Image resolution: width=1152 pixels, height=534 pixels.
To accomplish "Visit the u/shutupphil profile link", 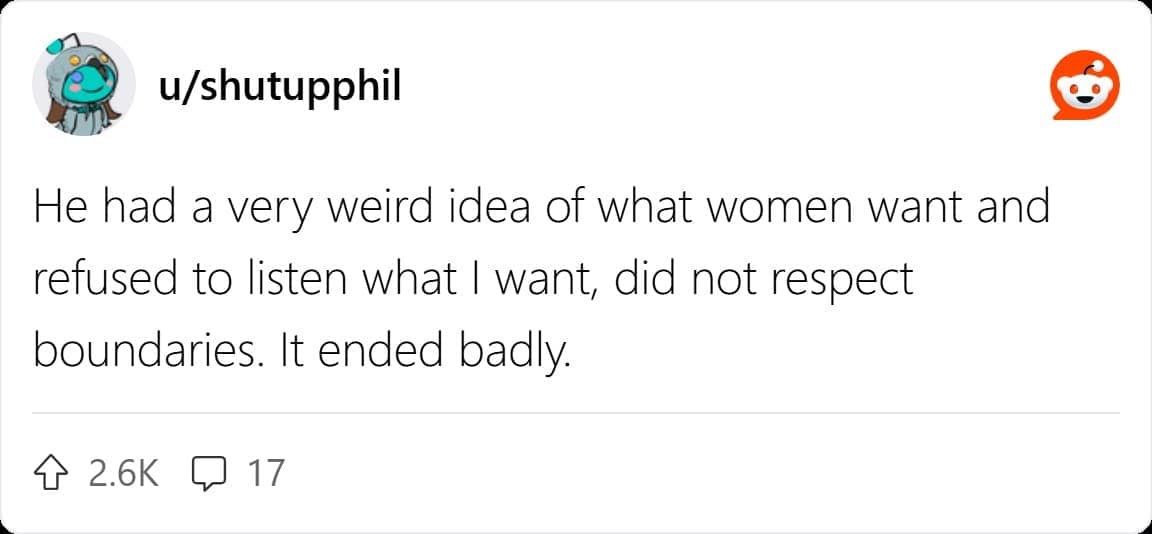I will [x=279, y=87].
